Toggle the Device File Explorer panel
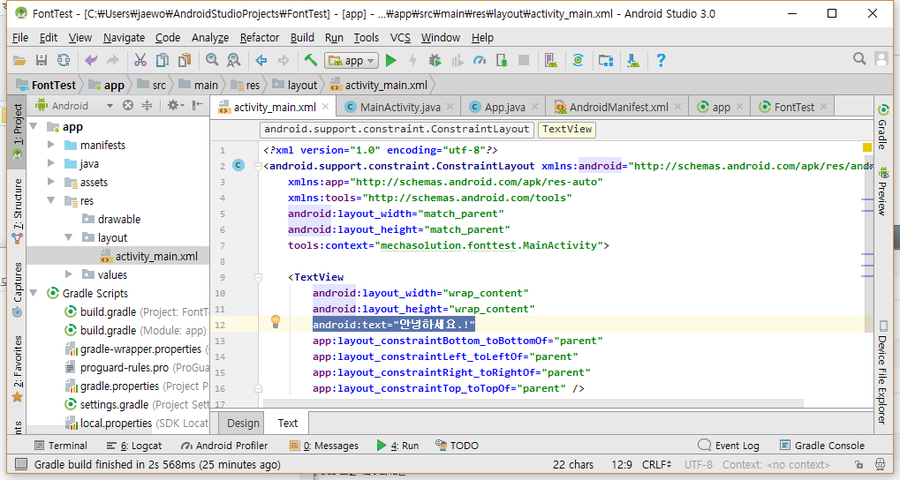Screen dimensions: 900x480 [883, 372]
